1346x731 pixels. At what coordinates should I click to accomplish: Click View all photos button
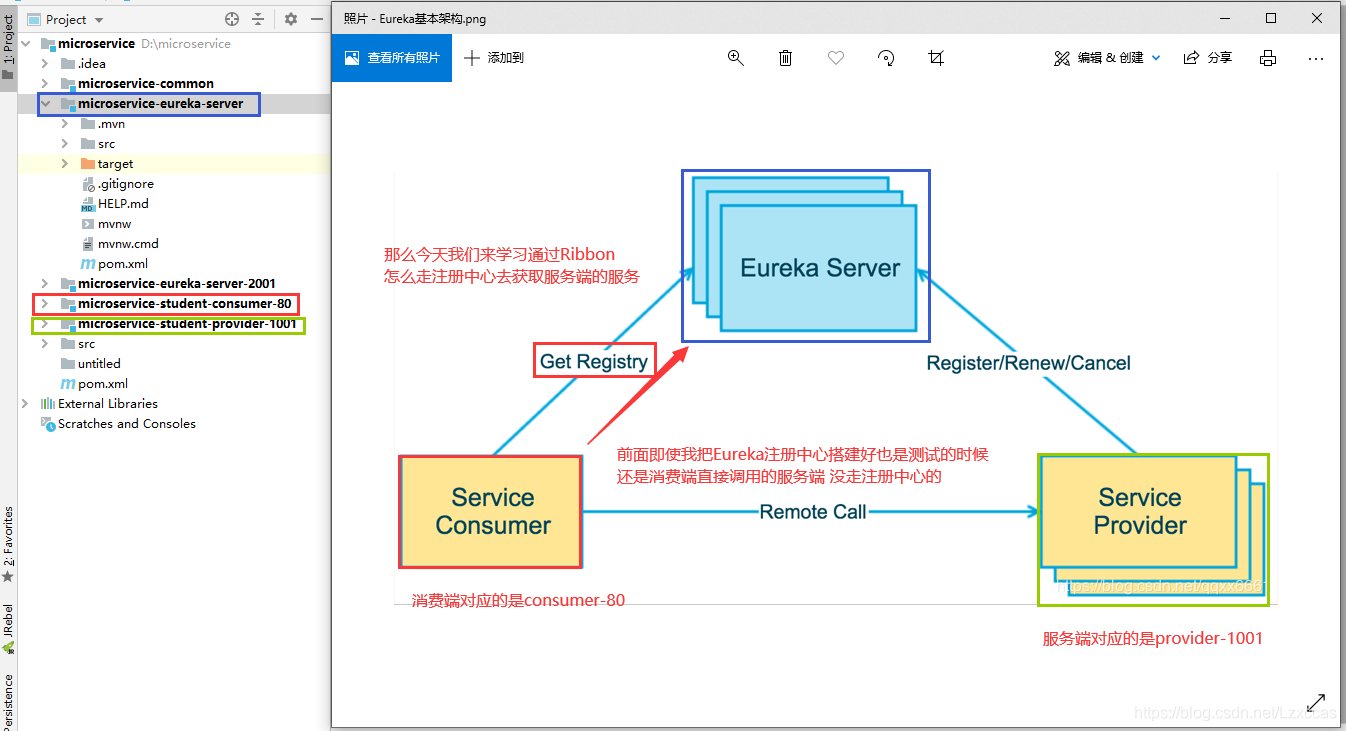(x=392, y=58)
